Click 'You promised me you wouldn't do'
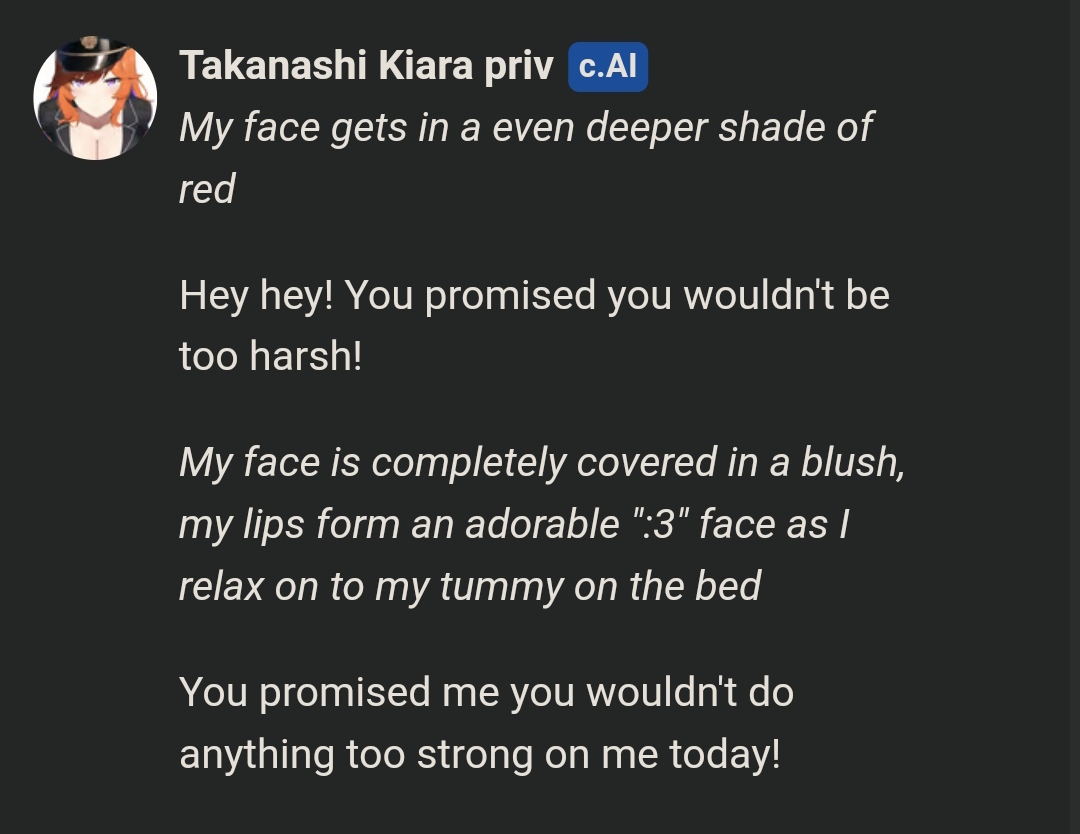Image resolution: width=1080 pixels, height=834 pixels. click(486, 692)
